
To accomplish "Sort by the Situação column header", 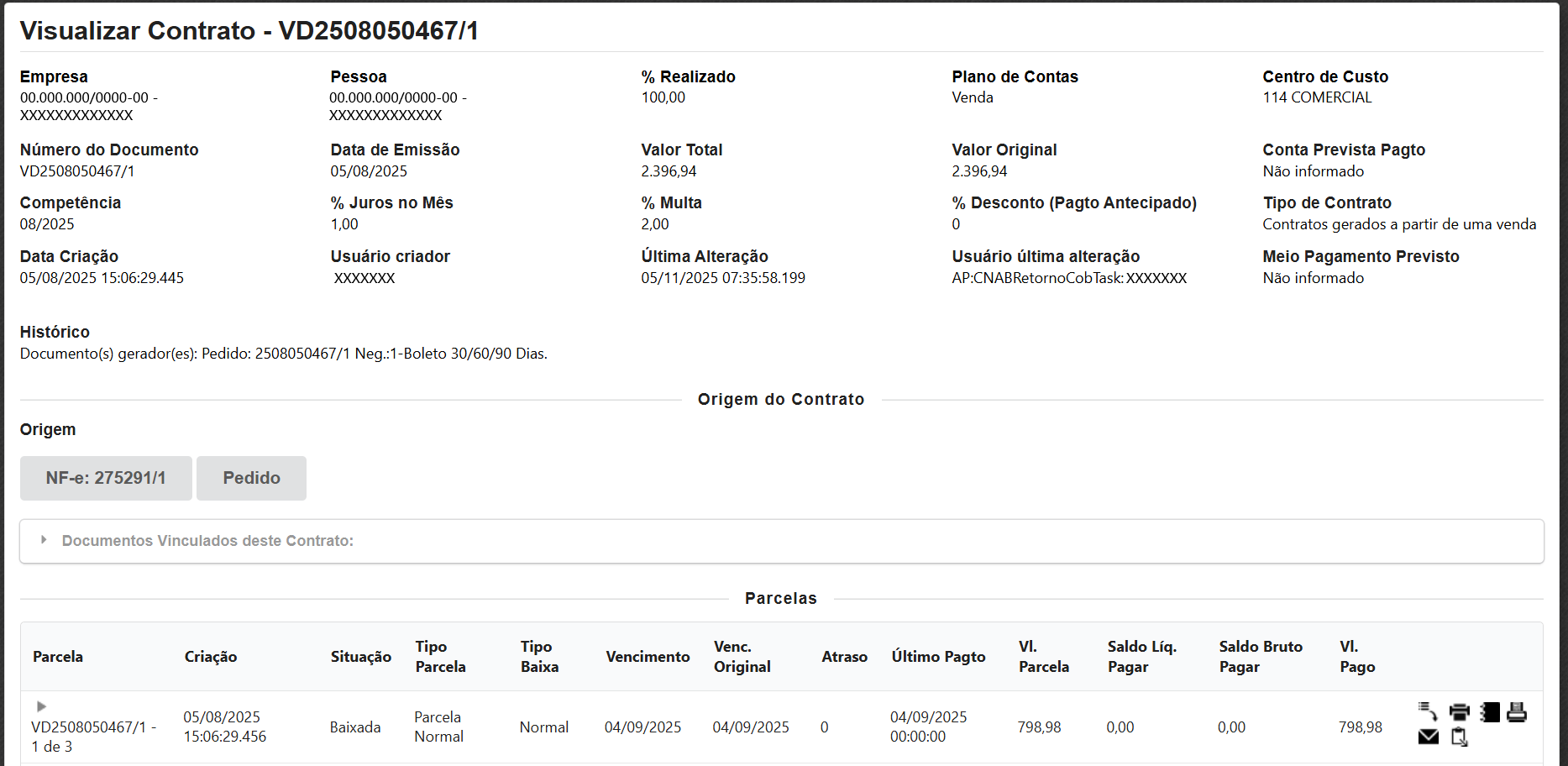I will (360, 657).
